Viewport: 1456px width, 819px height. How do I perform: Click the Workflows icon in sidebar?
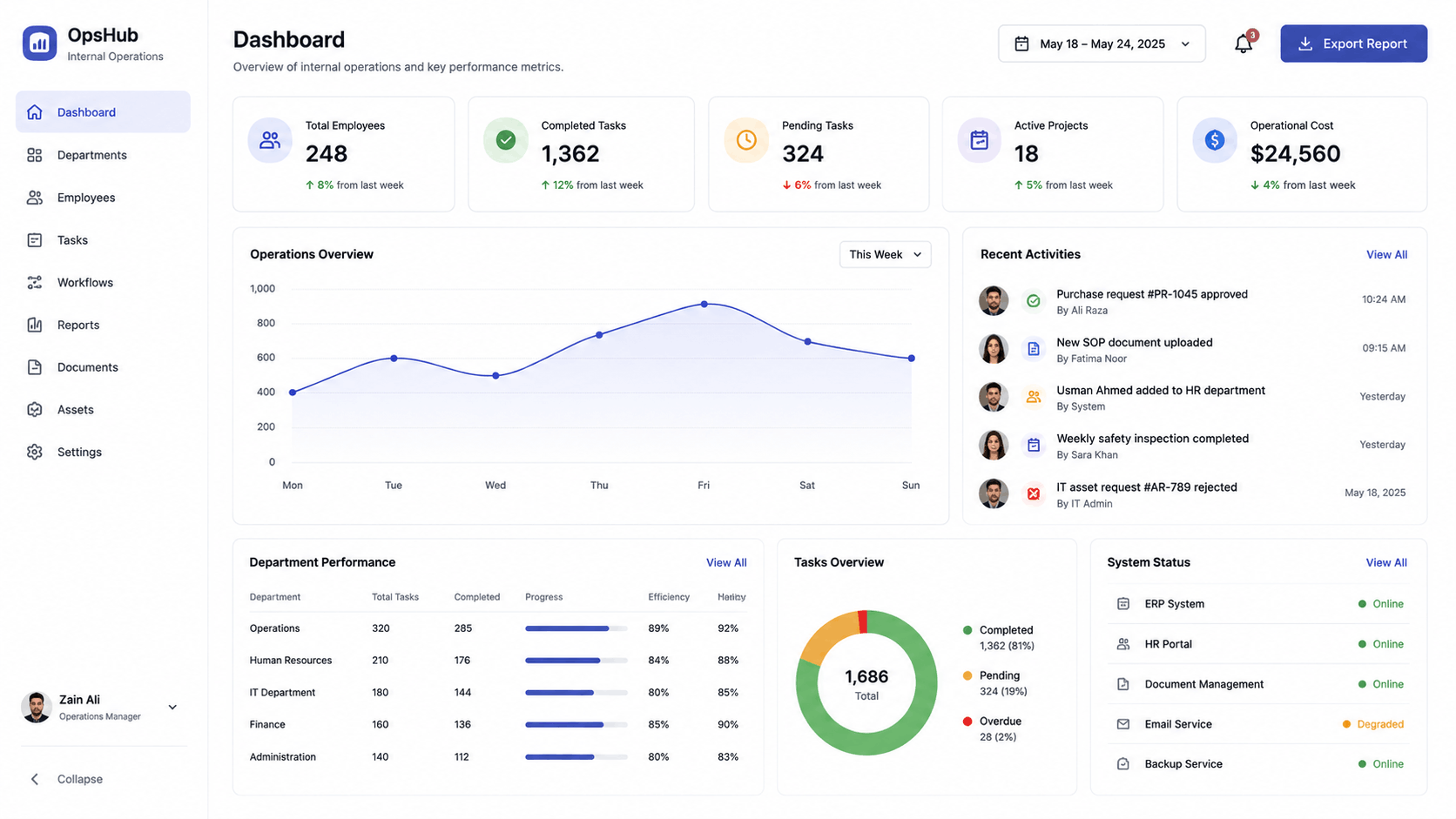click(35, 283)
